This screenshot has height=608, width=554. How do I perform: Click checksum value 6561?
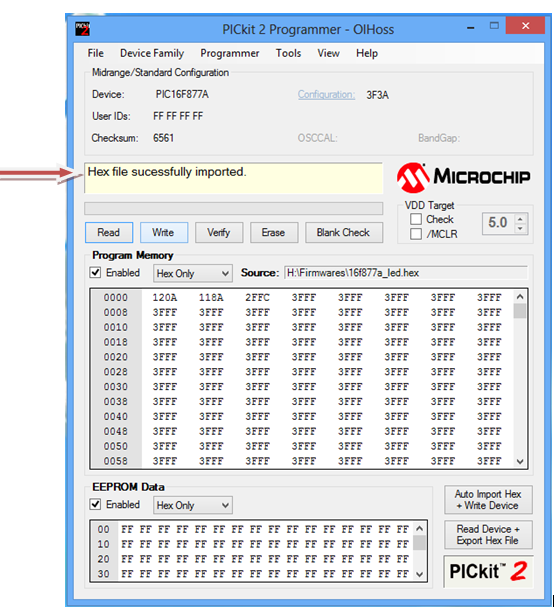(164, 138)
